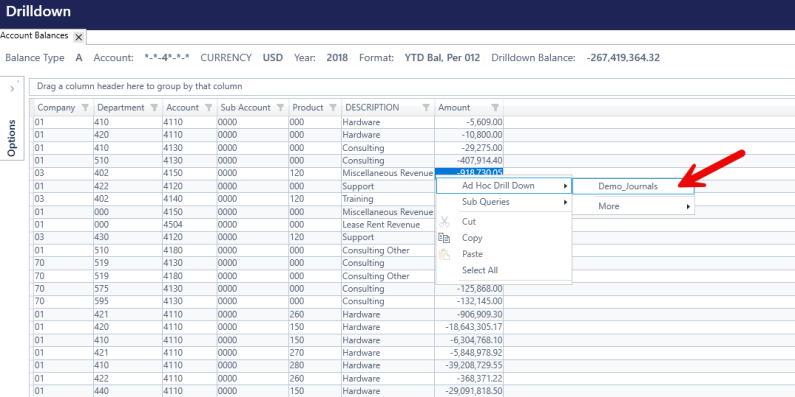Choose Cut in the context menu
The height and width of the screenshot is (397, 795).
point(504,222)
